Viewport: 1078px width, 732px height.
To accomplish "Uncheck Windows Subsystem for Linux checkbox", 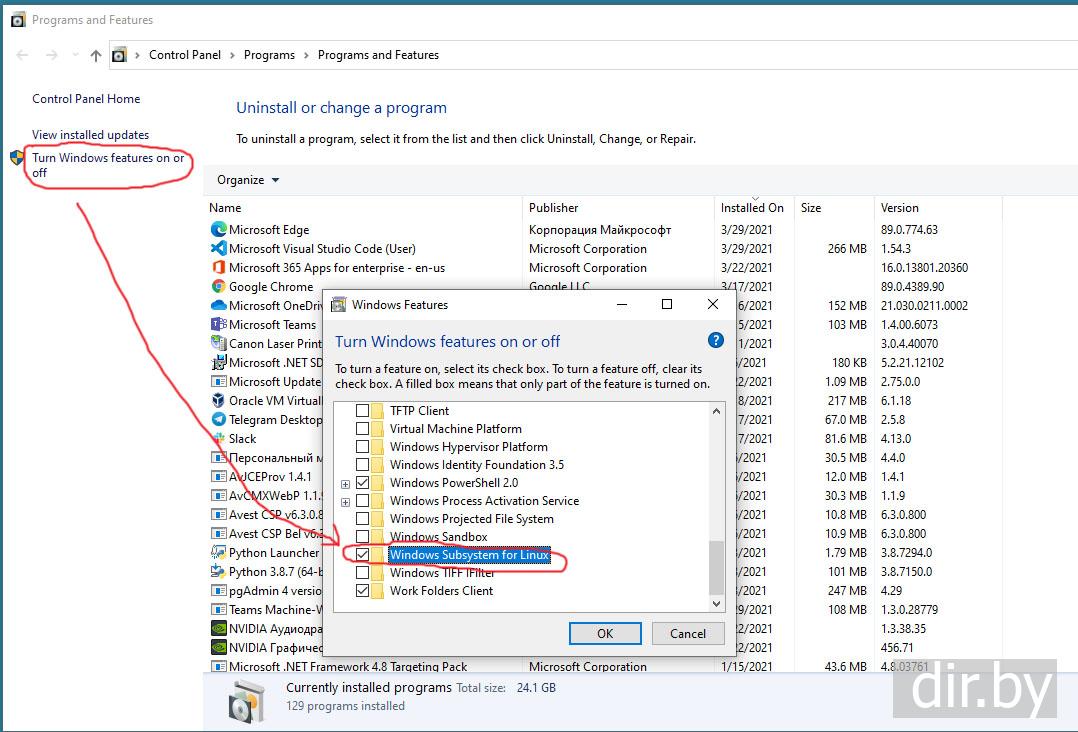I will pos(362,555).
